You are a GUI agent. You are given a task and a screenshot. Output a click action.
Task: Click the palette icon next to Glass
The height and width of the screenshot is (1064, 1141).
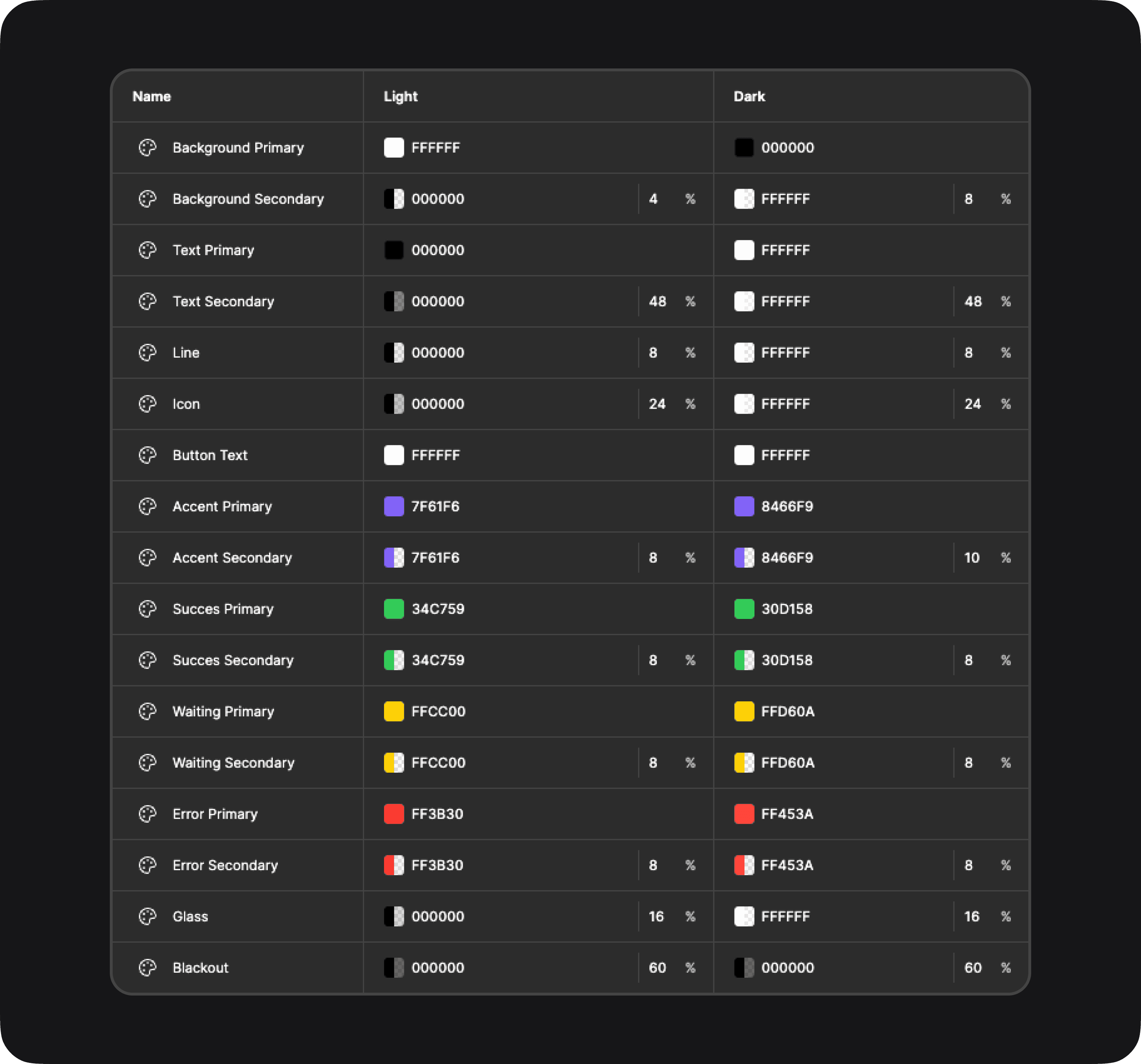pos(148,916)
